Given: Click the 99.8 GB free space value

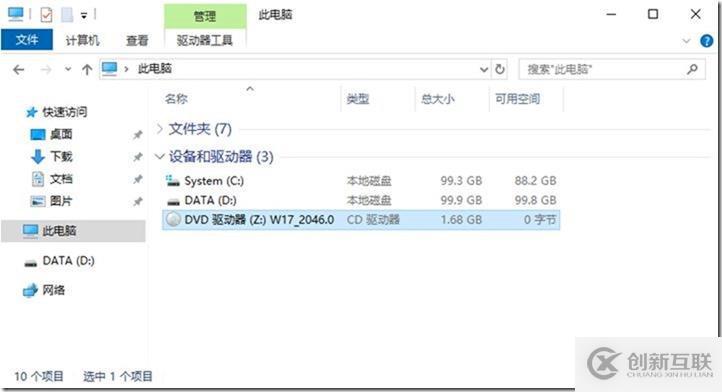Looking at the screenshot, I should pyautogui.click(x=536, y=200).
